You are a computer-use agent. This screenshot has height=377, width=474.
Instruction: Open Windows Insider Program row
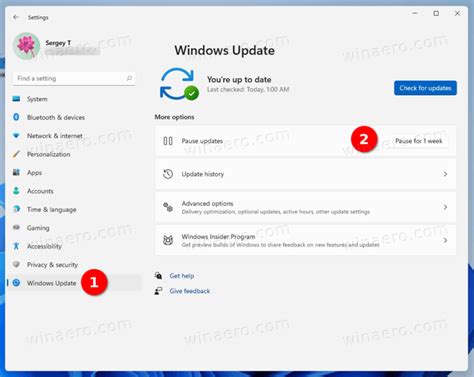[x=305, y=240]
